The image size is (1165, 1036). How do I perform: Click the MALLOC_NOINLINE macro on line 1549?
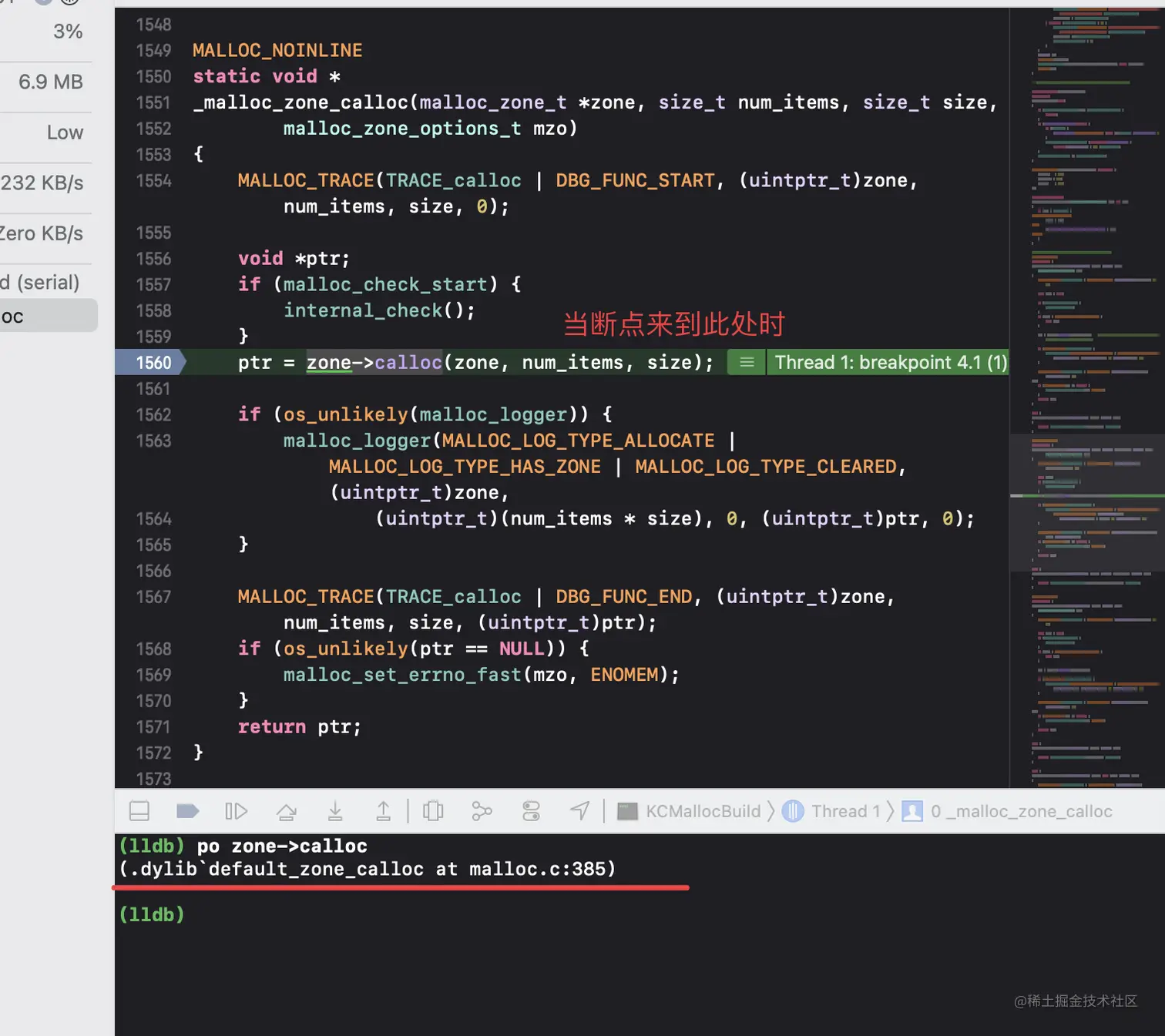click(x=277, y=51)
